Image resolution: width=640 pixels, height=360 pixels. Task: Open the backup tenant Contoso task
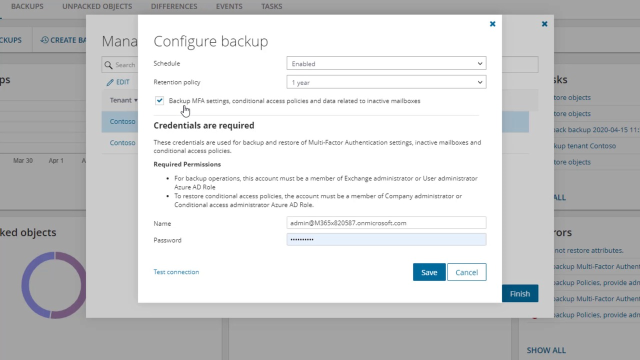coord(585,146)
